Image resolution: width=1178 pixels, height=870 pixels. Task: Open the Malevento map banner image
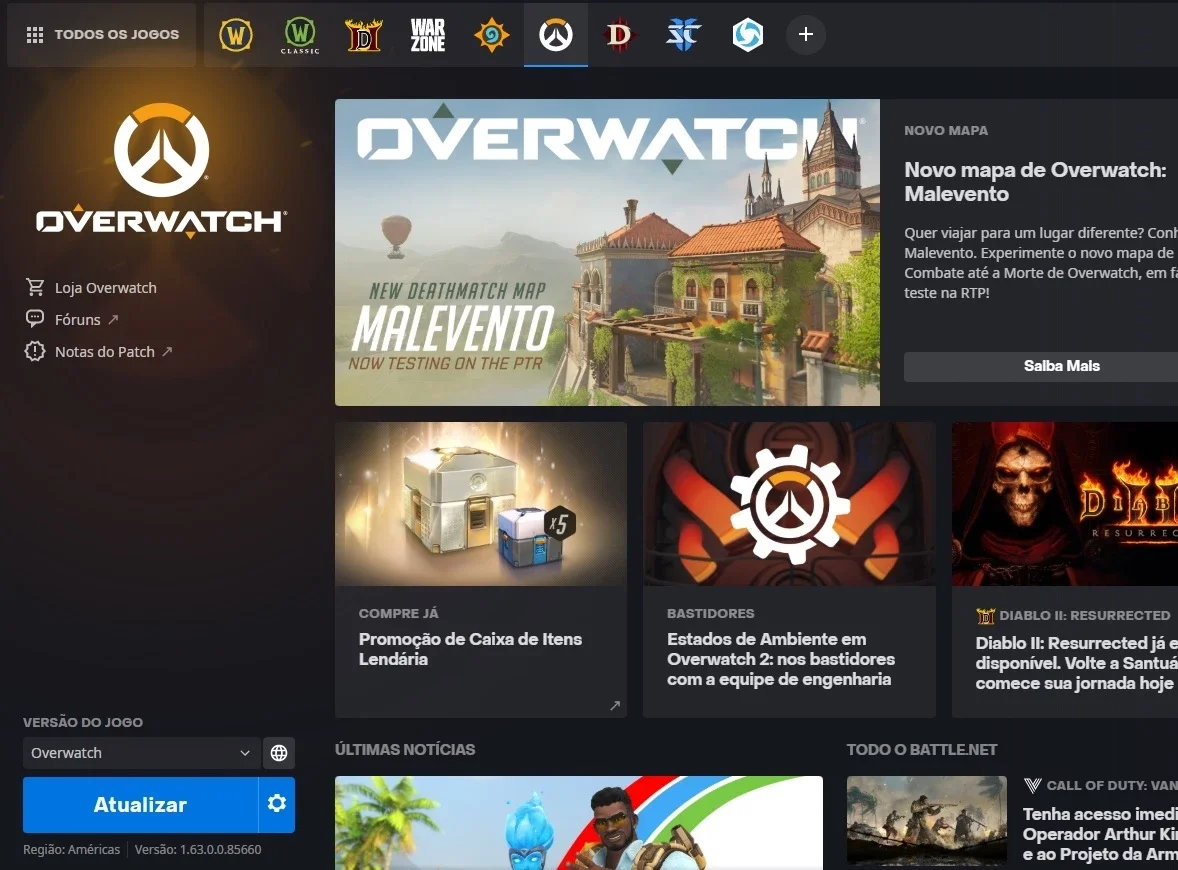click(x=607, y=252)
